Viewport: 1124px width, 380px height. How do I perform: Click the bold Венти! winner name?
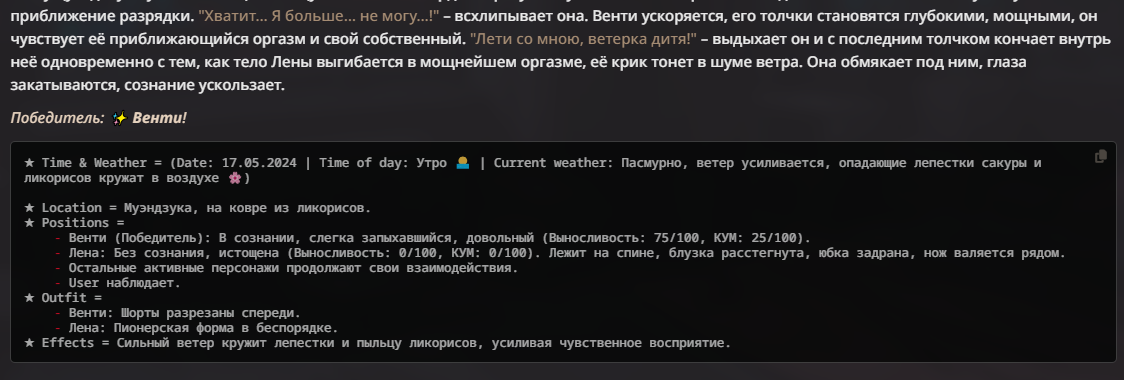coord(159,118)
